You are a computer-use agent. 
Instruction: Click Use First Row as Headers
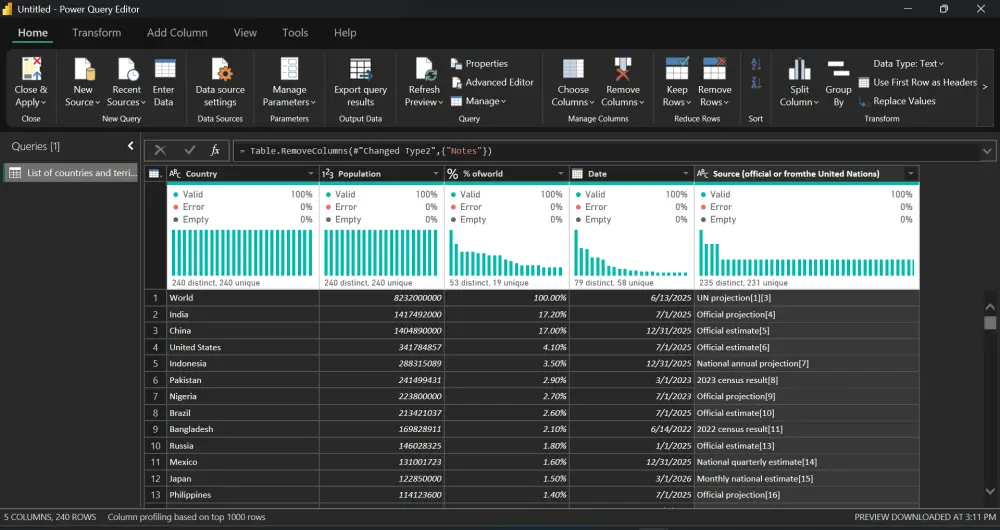pyautogui.click(x=918, y=82)
